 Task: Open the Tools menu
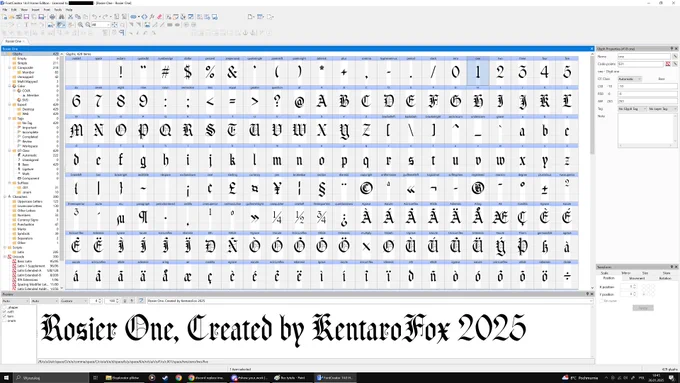(58, 9)
